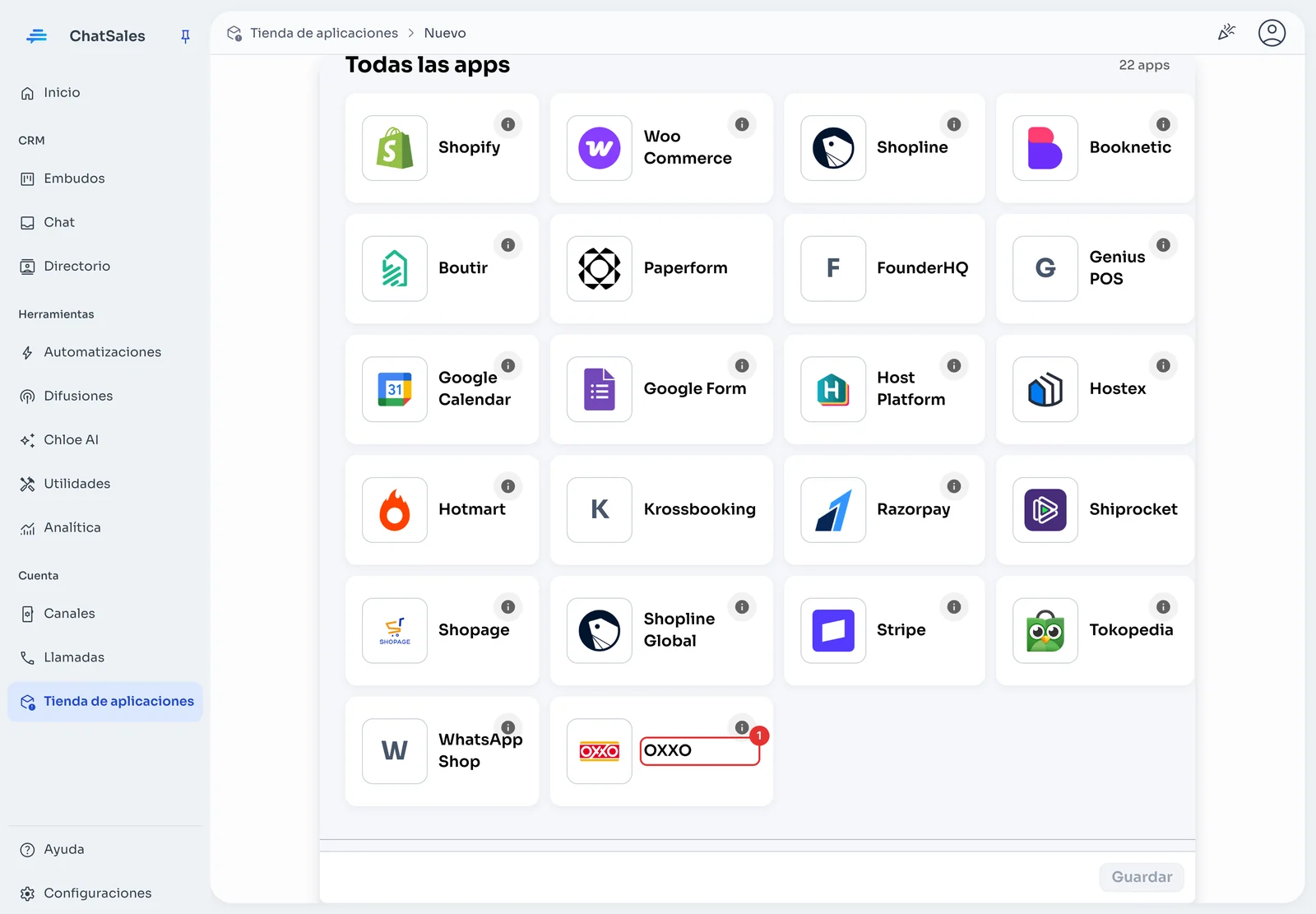Show info for Host Platform
1316x914 pixels.
(954, 365)
